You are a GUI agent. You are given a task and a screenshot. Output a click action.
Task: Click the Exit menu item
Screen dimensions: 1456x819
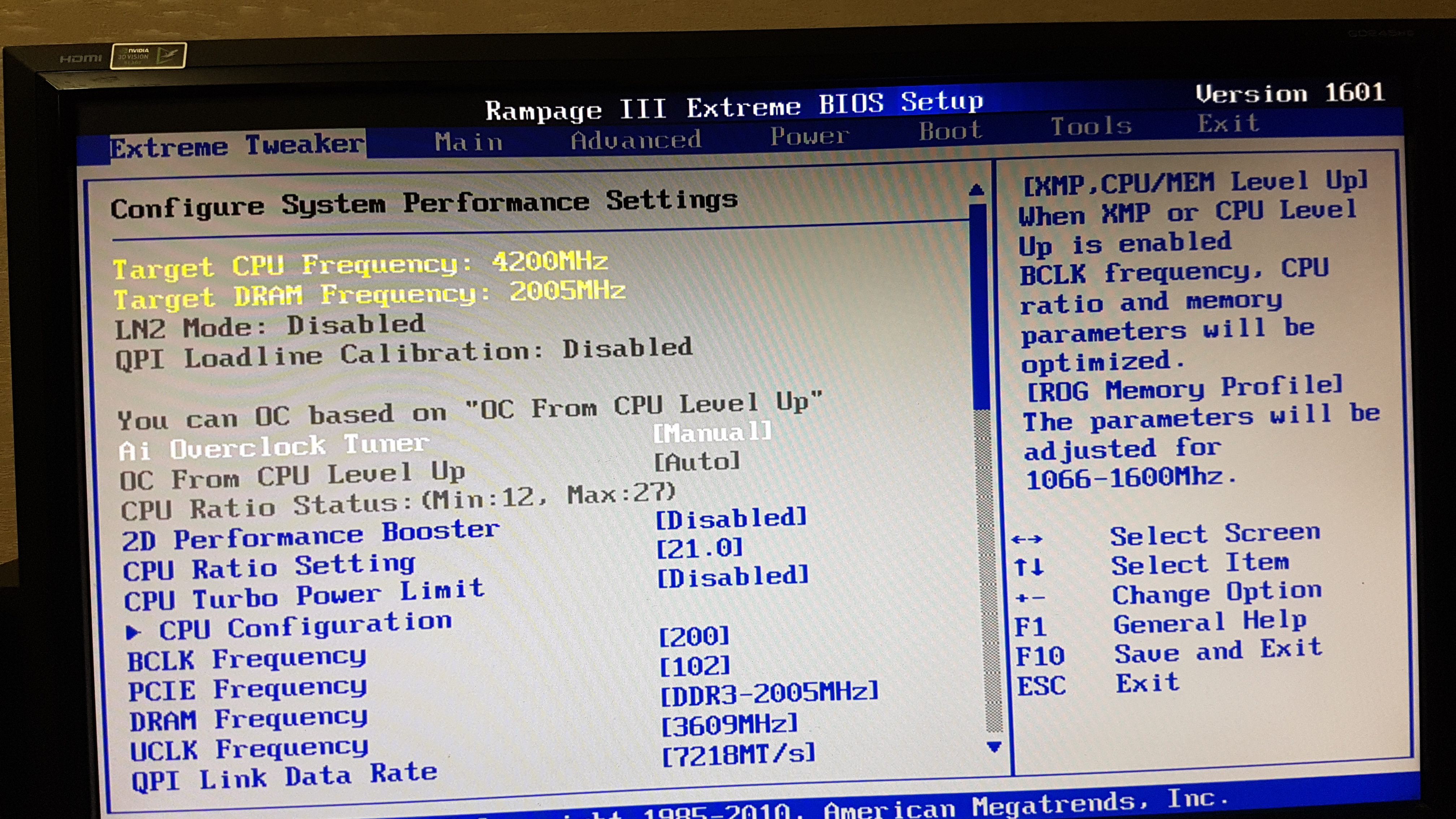[x=1228, y=123]
